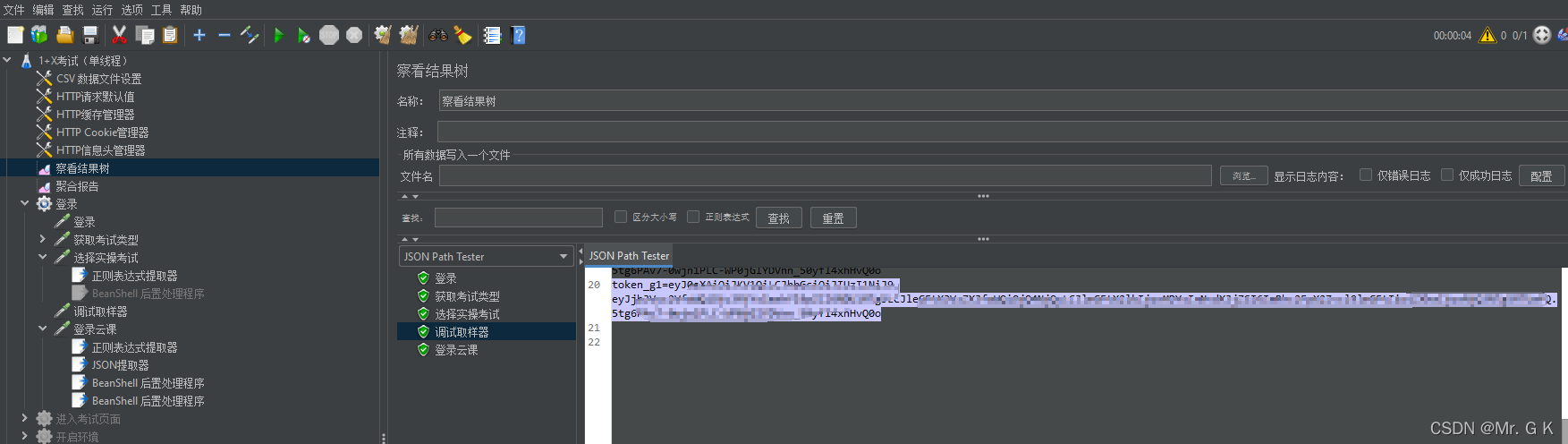1568x444 pixels.
Task: Reset search with yellow brush icon
Action: (x=462, y=35)
